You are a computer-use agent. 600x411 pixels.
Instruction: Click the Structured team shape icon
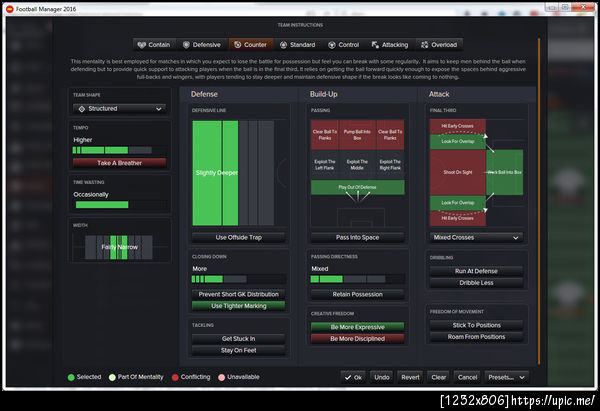pyautogui.click(x=82, y=109)
